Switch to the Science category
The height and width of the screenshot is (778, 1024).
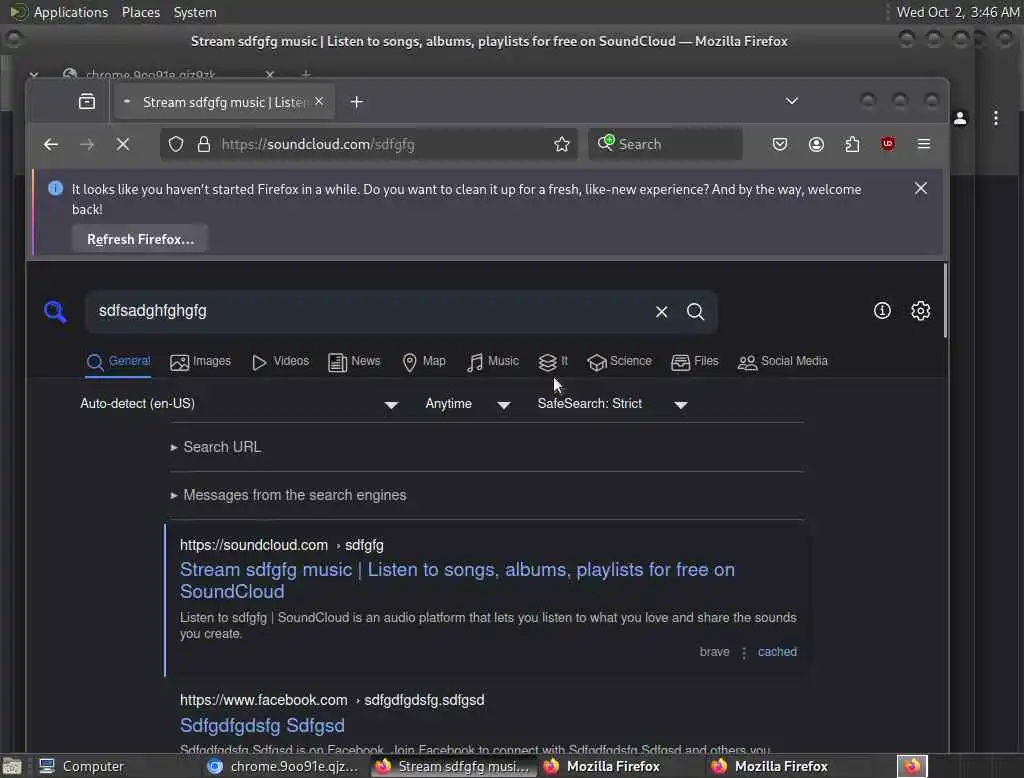[x=619, y=361]
